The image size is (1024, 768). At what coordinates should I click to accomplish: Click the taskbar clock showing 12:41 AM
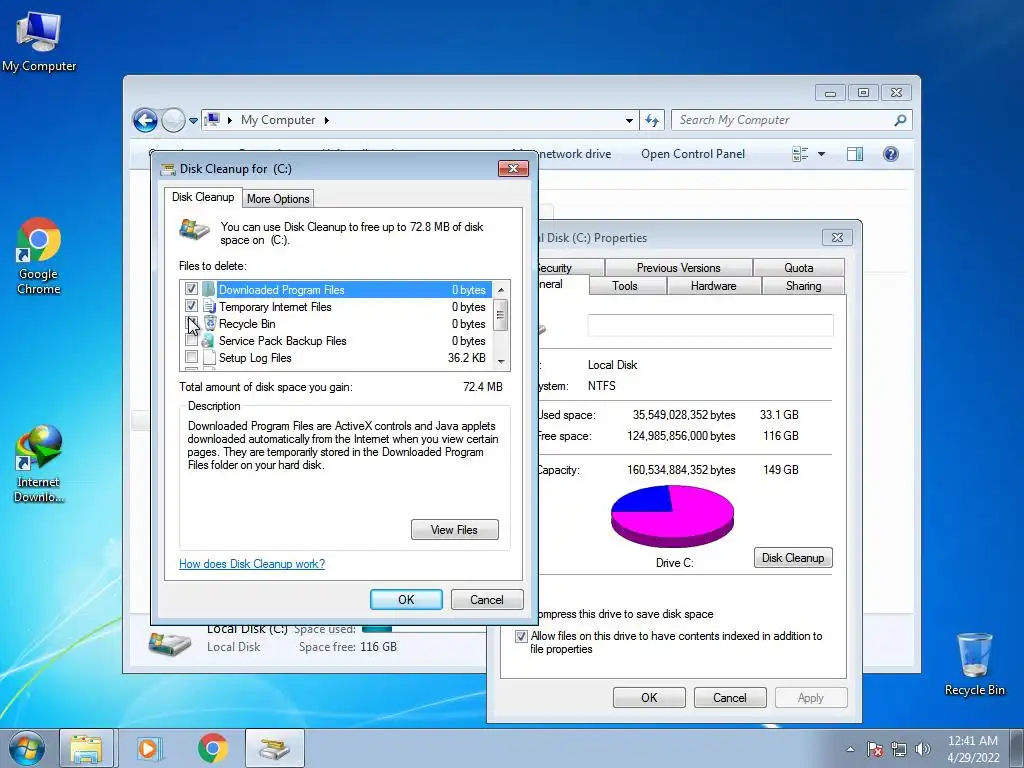point(973,748)
